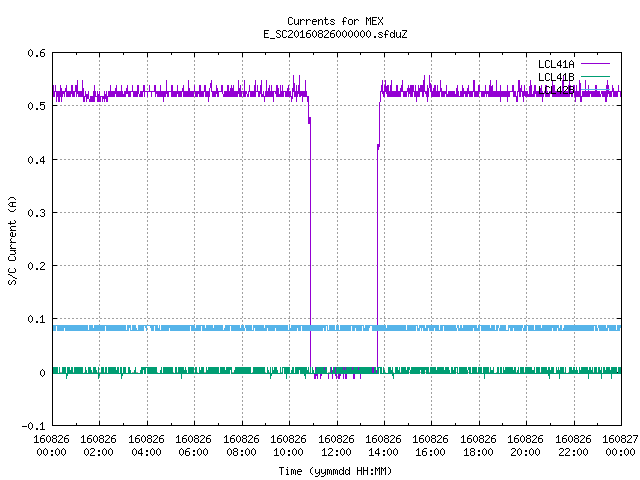Click the 0.2 y-axis tick label
Viewport: 640px width, 480px height.
(x=36, y=266)
